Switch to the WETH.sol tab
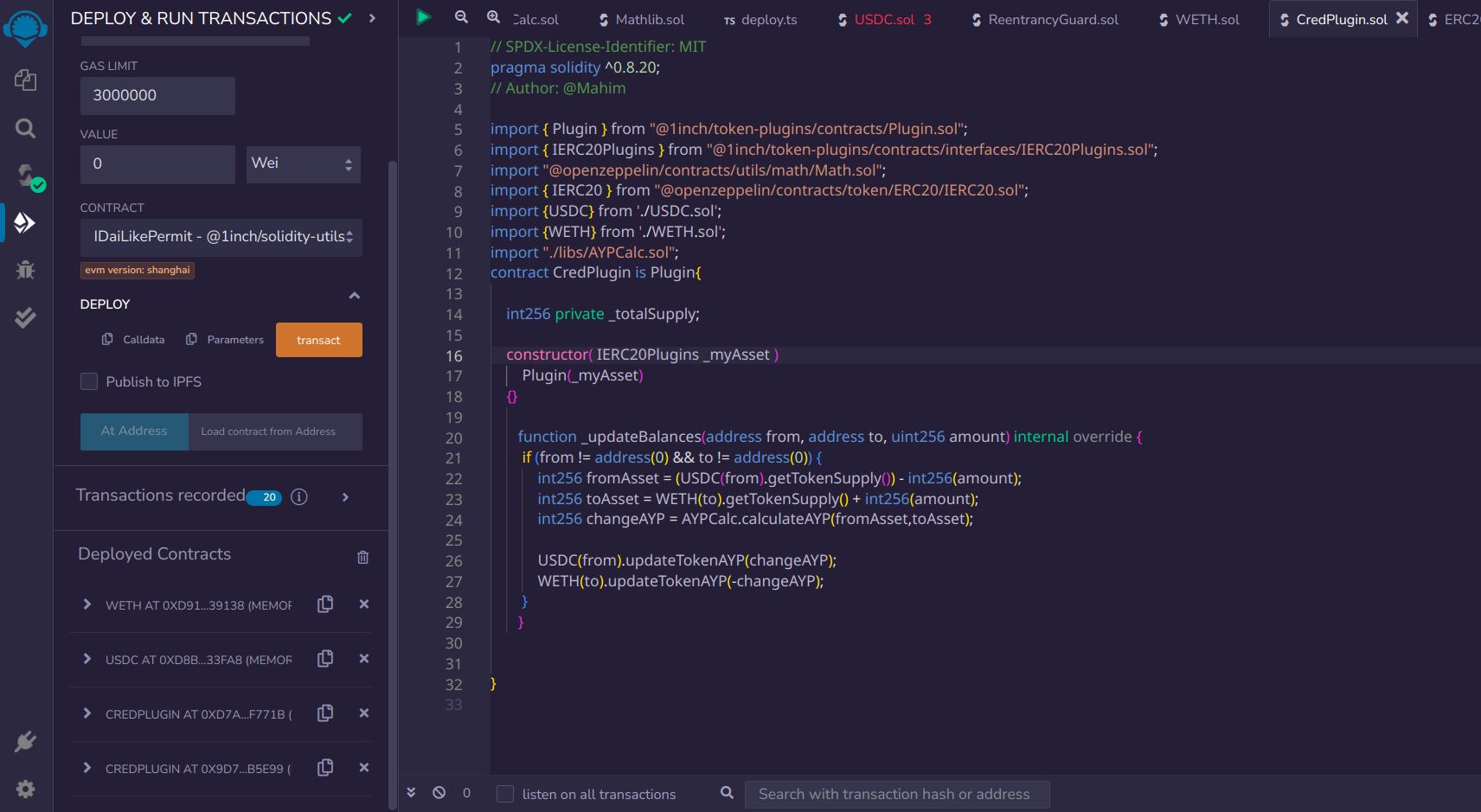The height and width of the screenshot is (812, 1481). pos(1199,19)
